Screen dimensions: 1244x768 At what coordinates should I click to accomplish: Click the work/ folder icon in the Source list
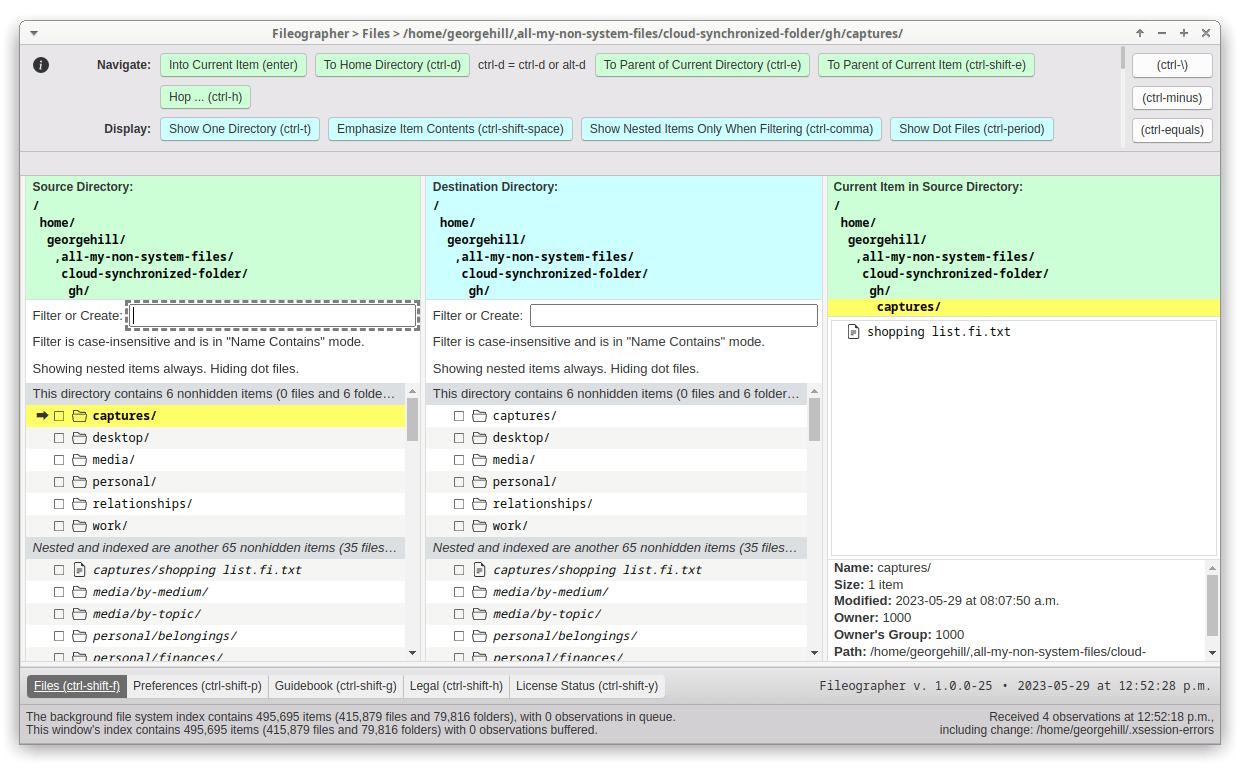(x=80, y=526)
